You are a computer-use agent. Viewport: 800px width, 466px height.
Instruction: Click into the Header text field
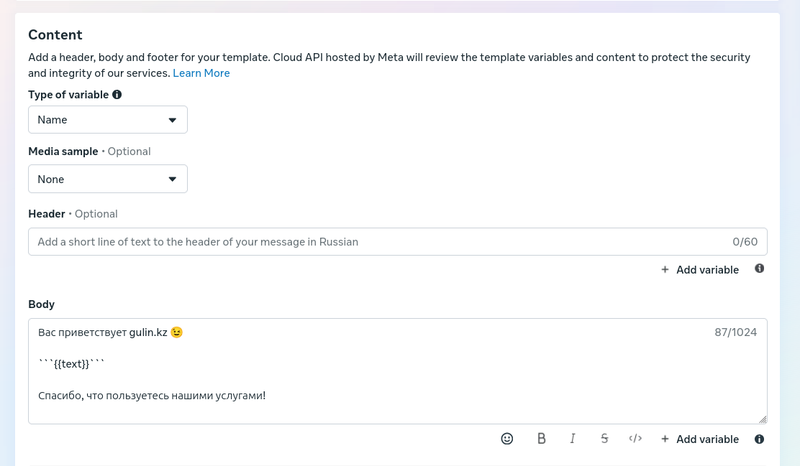coord(380,242)
